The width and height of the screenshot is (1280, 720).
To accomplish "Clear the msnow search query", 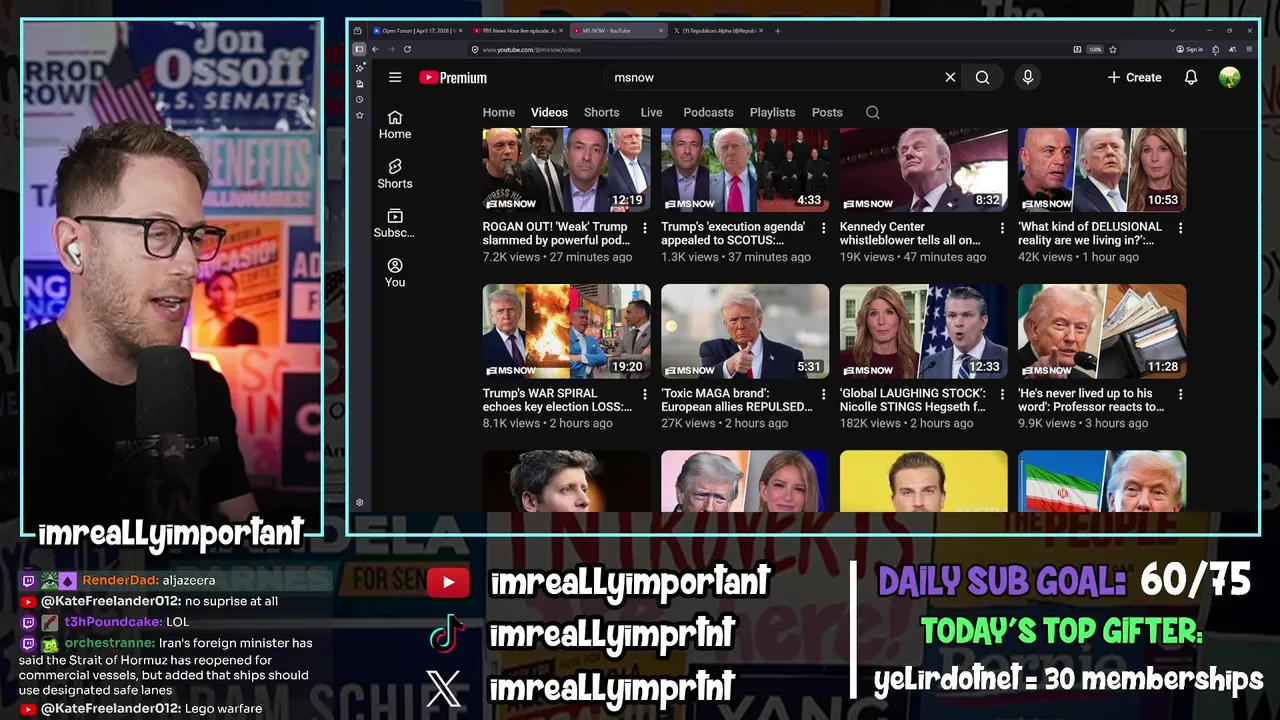I will [950, 77].
